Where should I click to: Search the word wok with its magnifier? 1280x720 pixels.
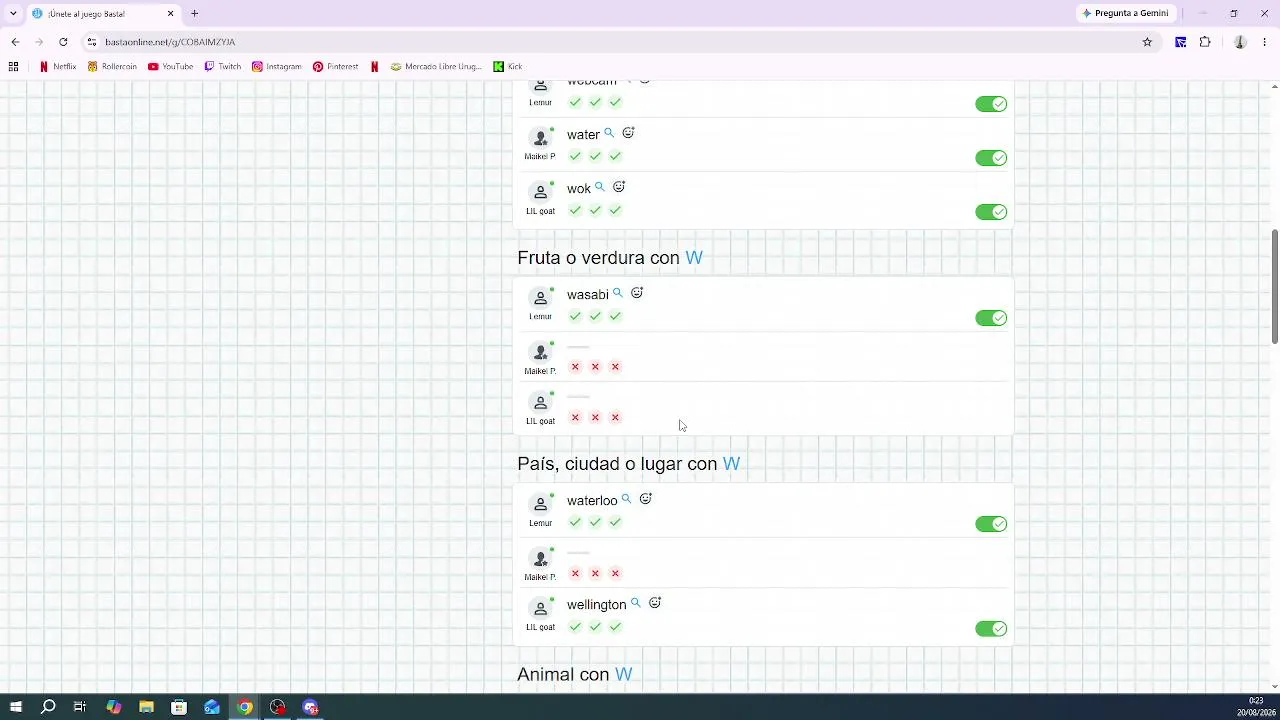click(x=599, y=187)
